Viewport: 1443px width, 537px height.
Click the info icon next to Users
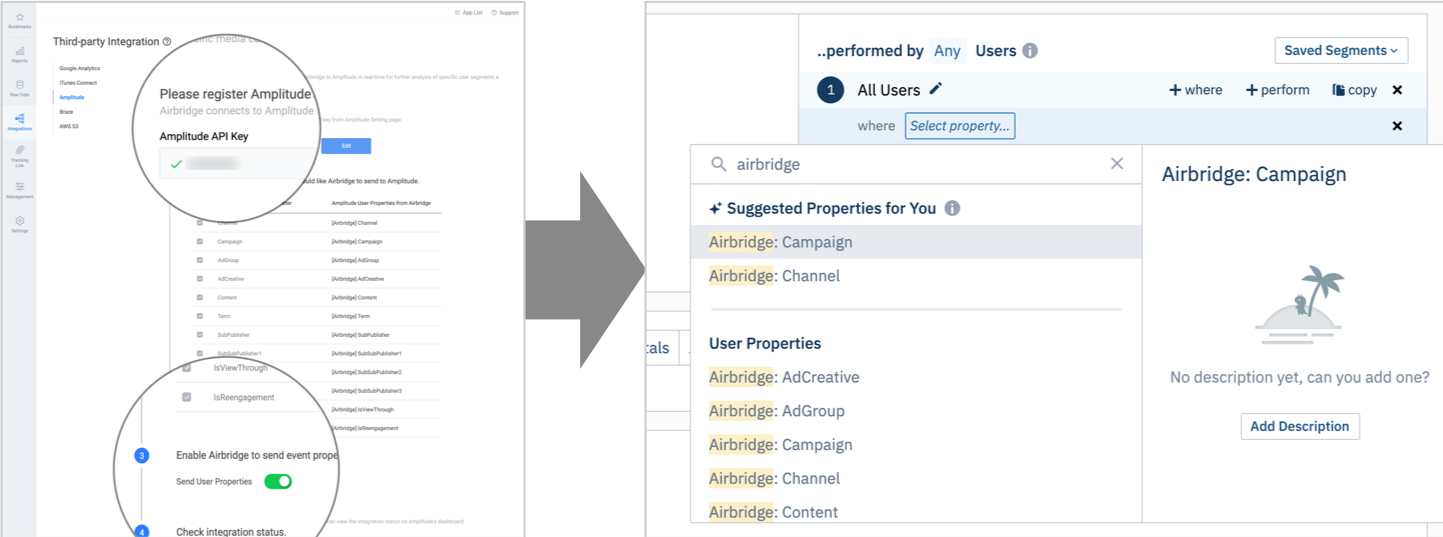click(x=1030, y=50)
